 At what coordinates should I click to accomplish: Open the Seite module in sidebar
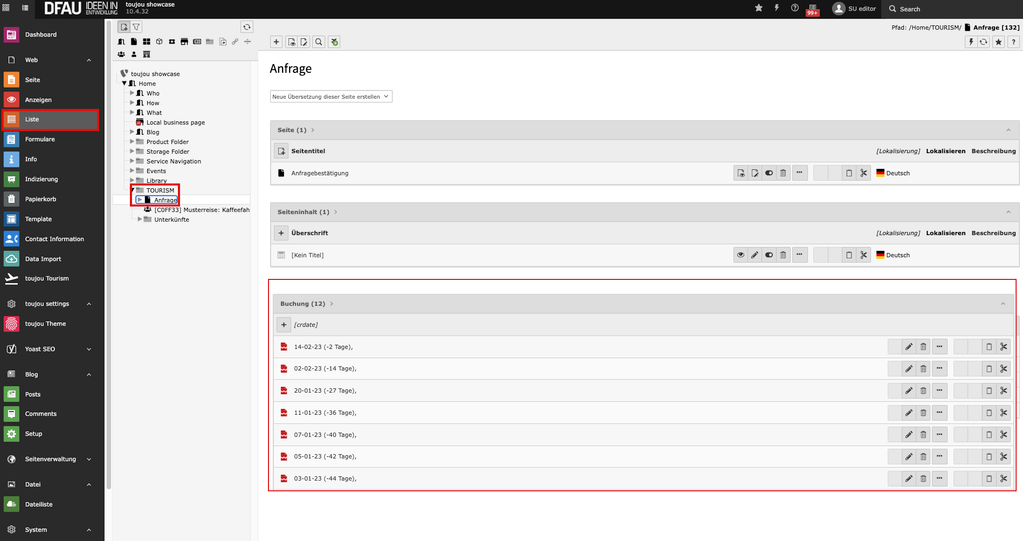click(32, 80)
